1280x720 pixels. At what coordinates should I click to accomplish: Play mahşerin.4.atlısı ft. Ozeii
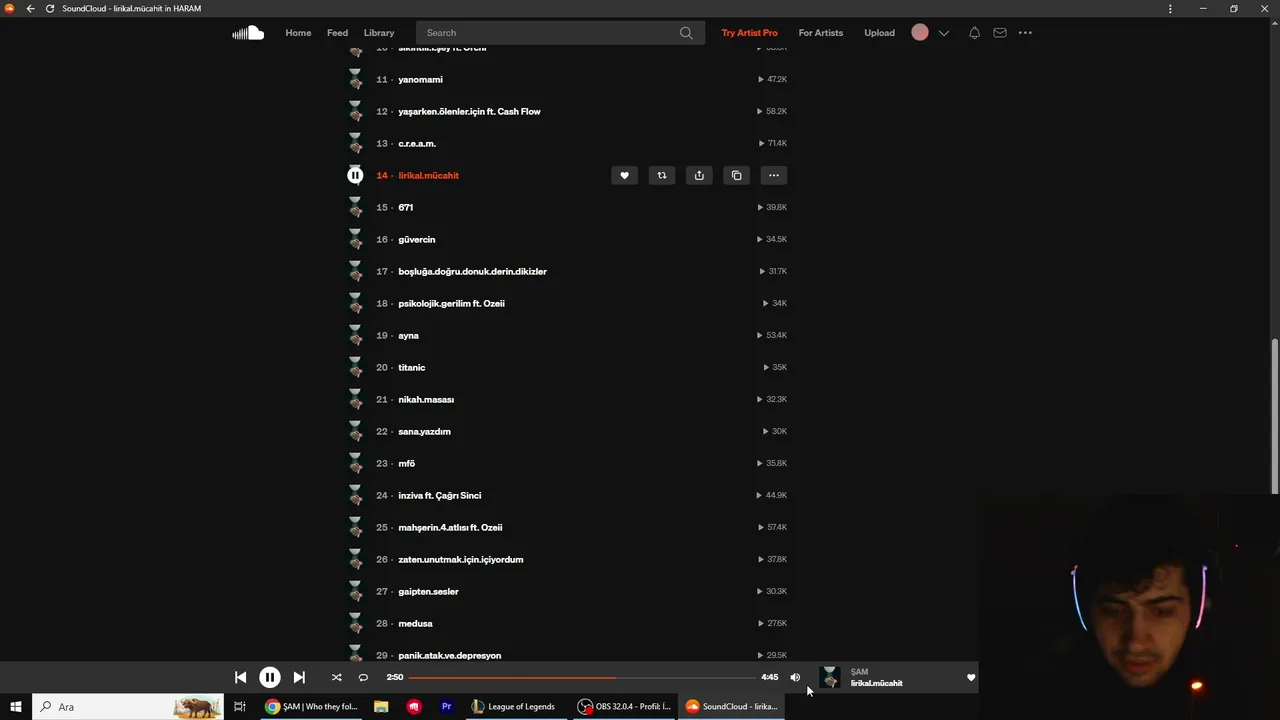click(450, 527)
